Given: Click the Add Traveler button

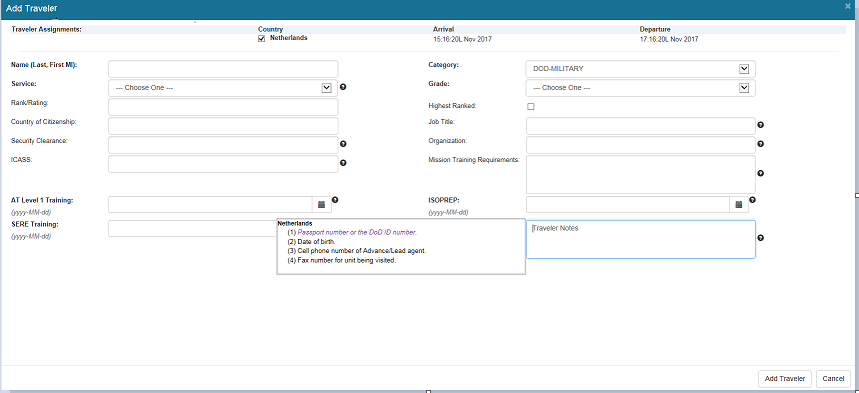Looking at the screenshot, I should point(784,379).
